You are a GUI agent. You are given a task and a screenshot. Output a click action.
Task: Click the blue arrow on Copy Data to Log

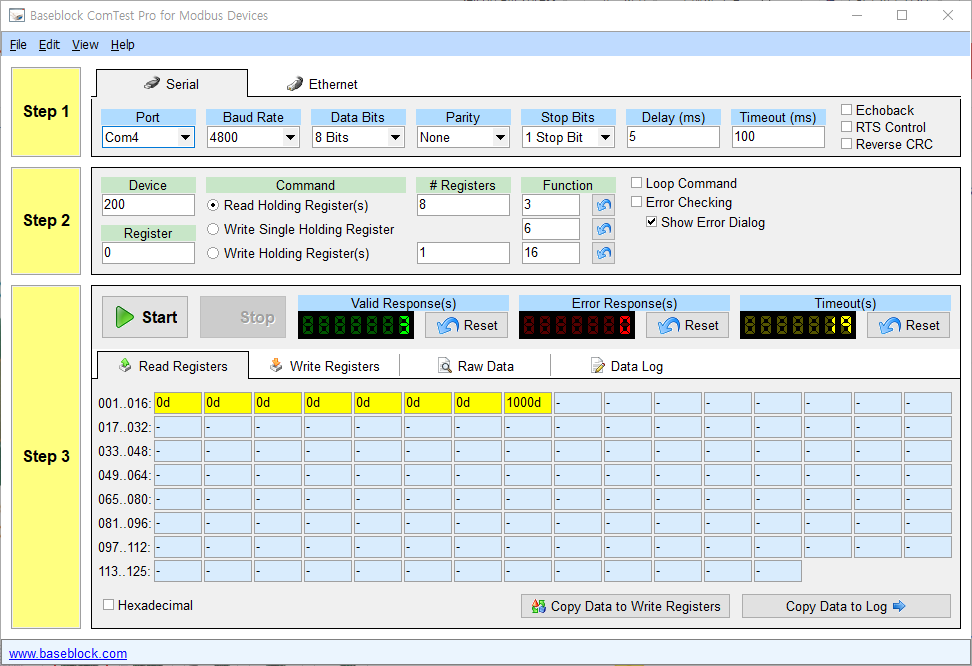pyautogui.click(x=899, y=606)
